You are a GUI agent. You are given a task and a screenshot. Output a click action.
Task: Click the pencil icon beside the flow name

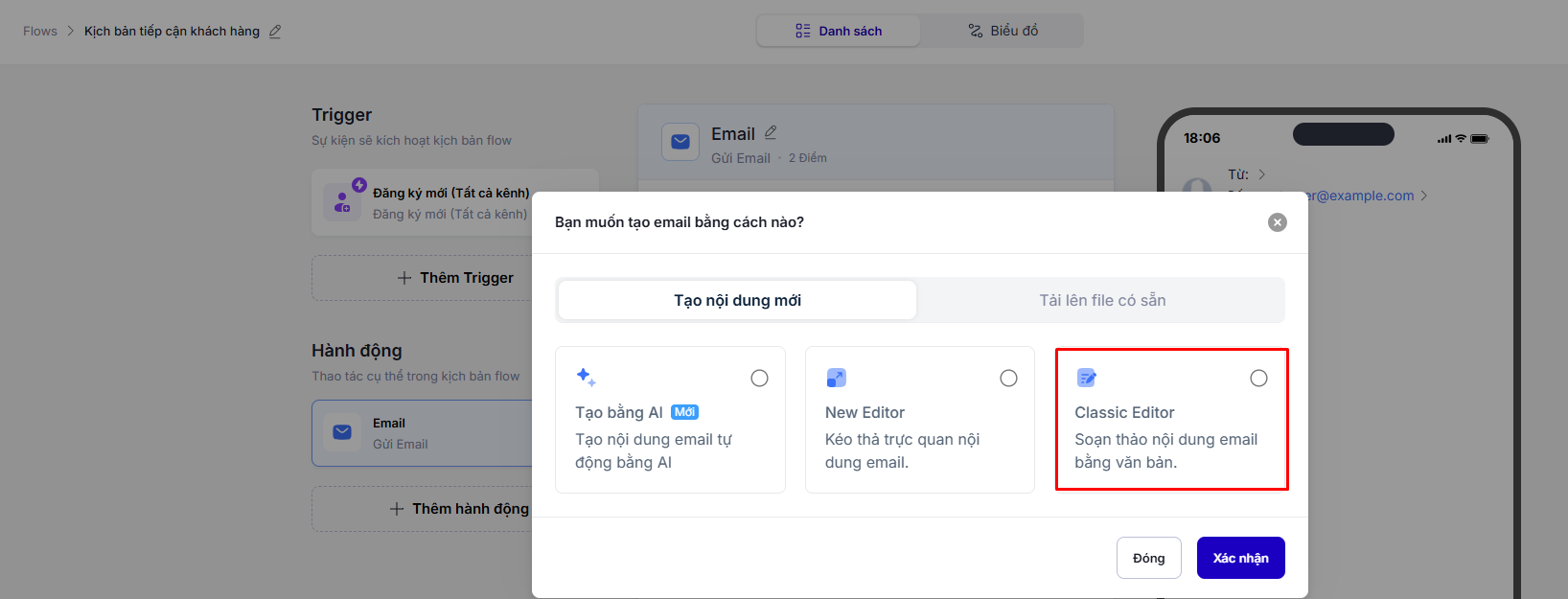275,32
